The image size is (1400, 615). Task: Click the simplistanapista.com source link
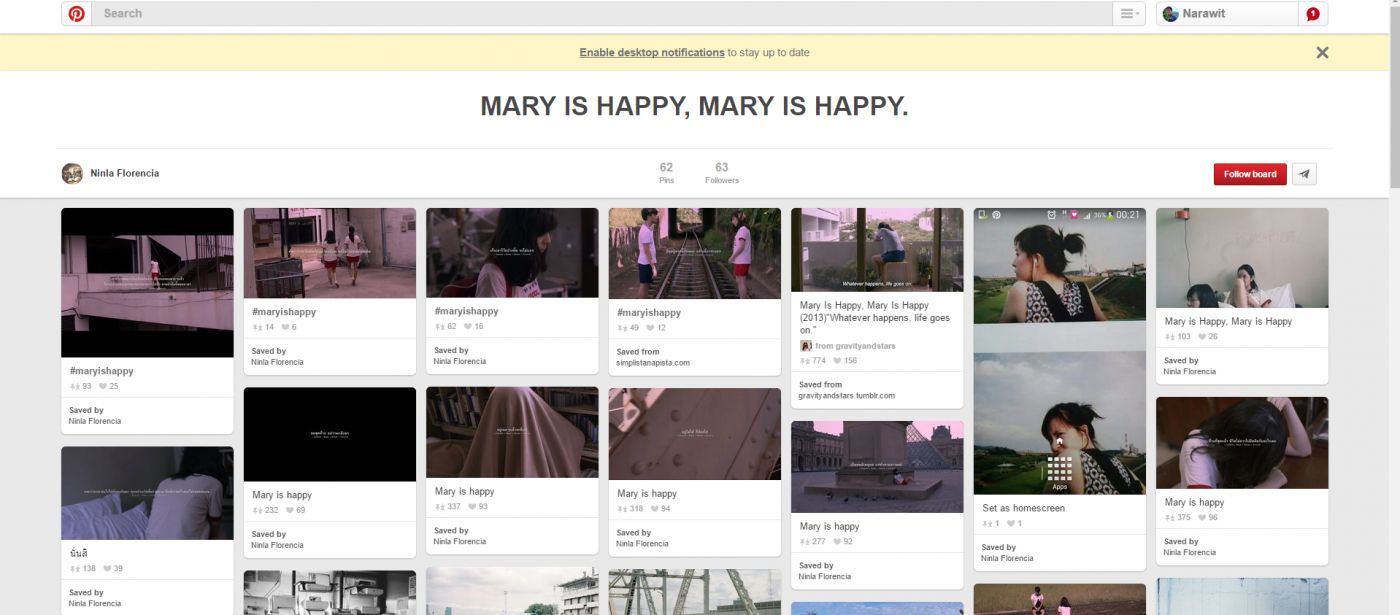tap(653, 363)
